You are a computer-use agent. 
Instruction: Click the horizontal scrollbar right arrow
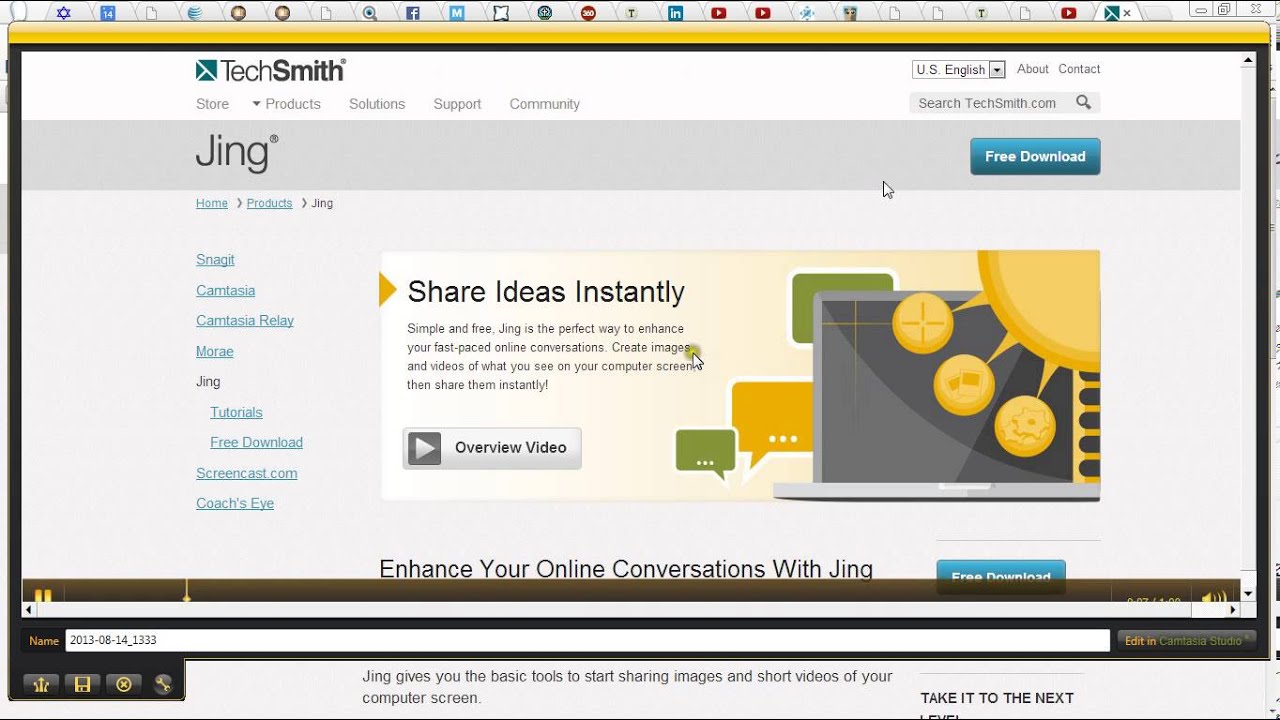click(x=1233, y=609)
